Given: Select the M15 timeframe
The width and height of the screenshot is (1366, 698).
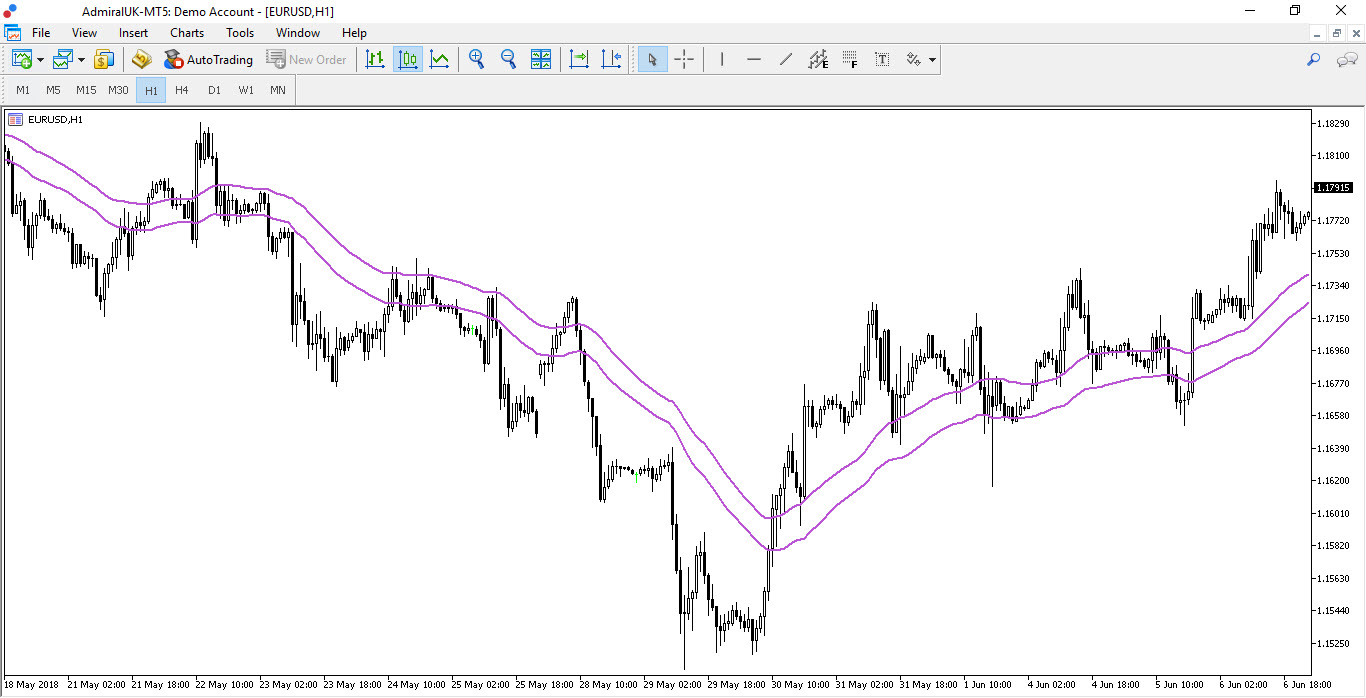Looking at the screenshot, I should 86,90.
